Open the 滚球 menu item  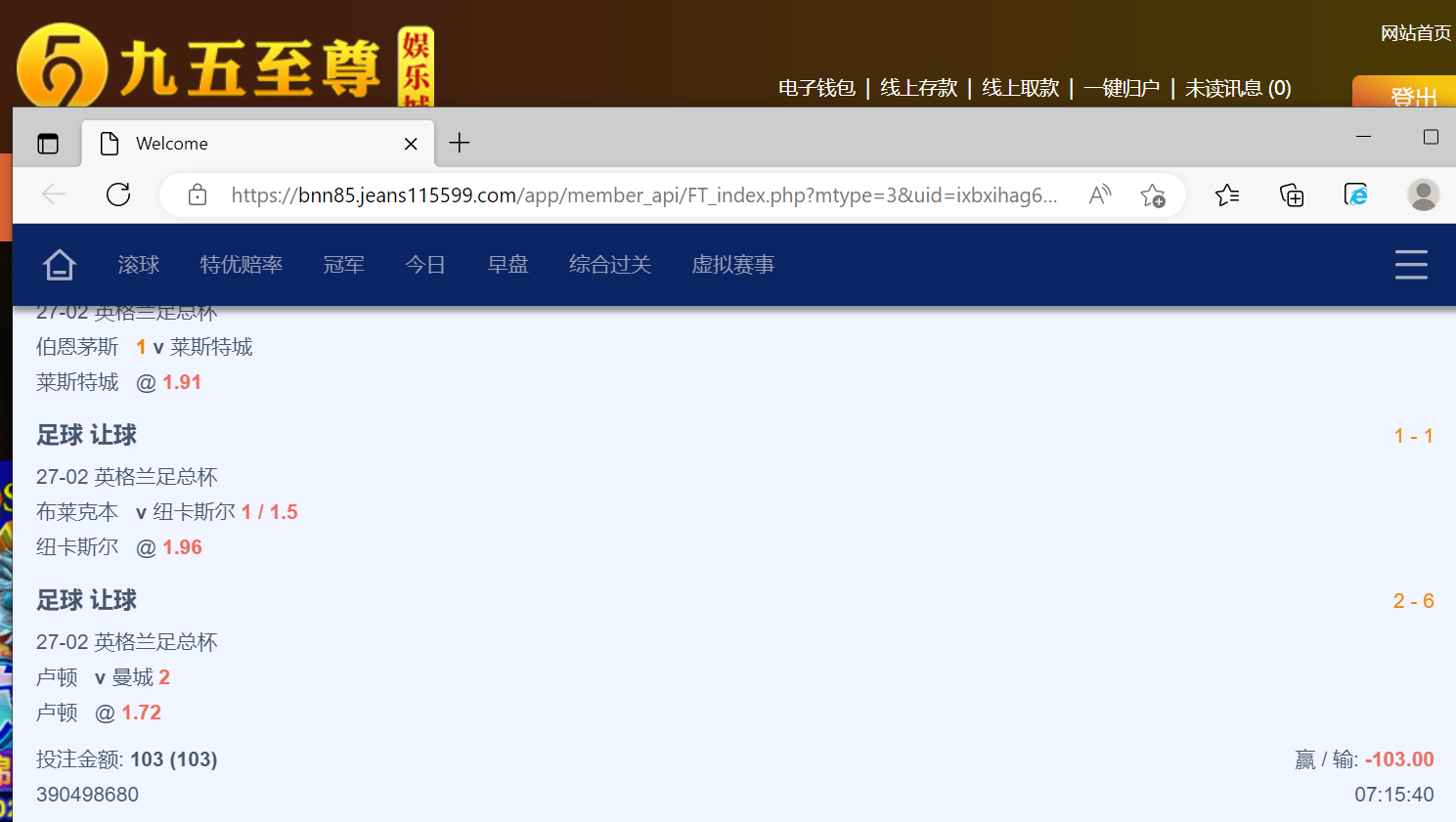coord(139,265)
